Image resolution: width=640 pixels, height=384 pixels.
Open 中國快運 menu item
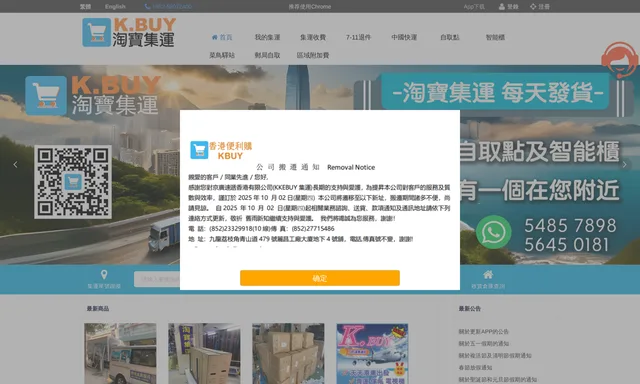tap(404, 37)
